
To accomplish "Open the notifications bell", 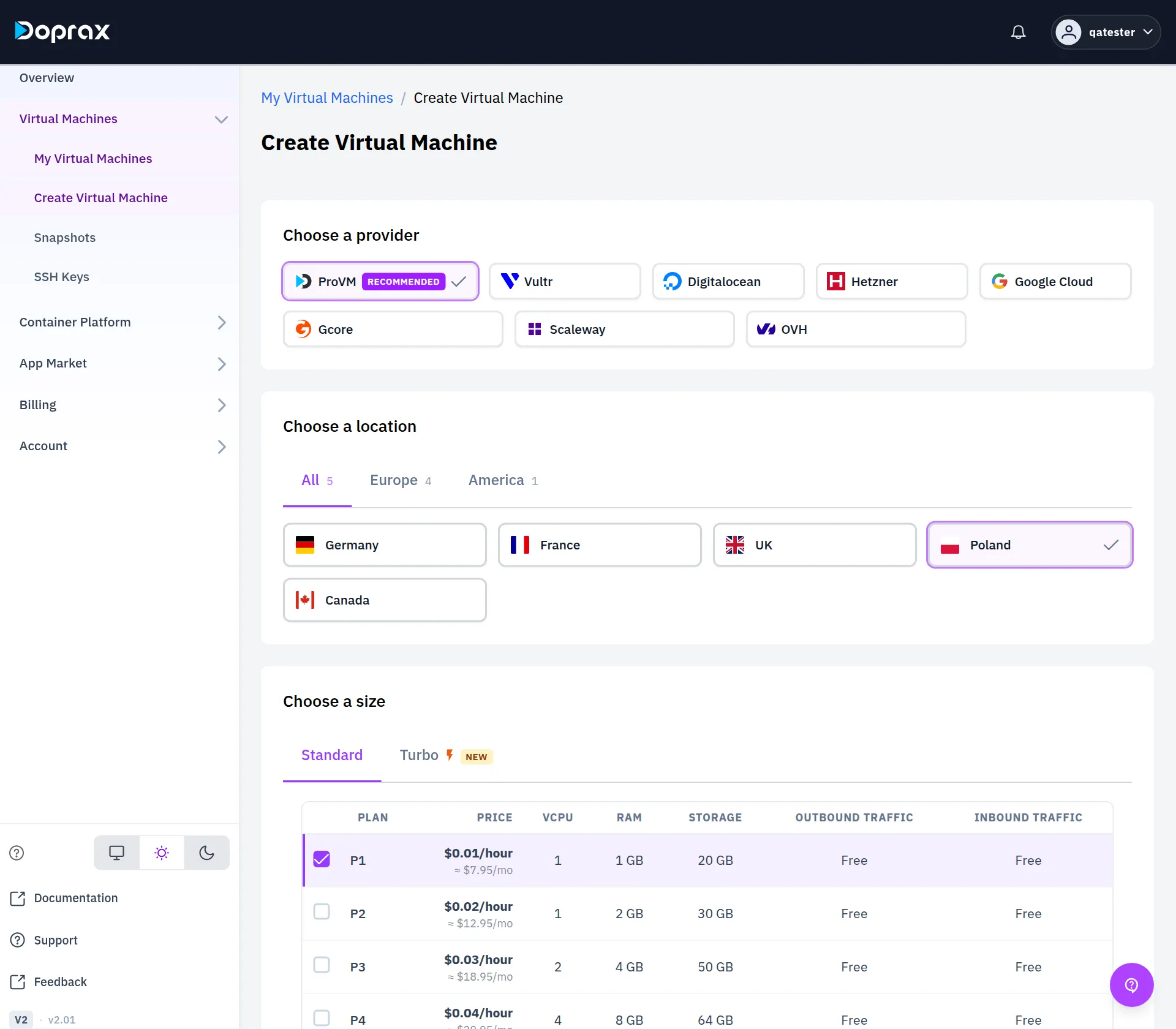I will (1018, 32).
